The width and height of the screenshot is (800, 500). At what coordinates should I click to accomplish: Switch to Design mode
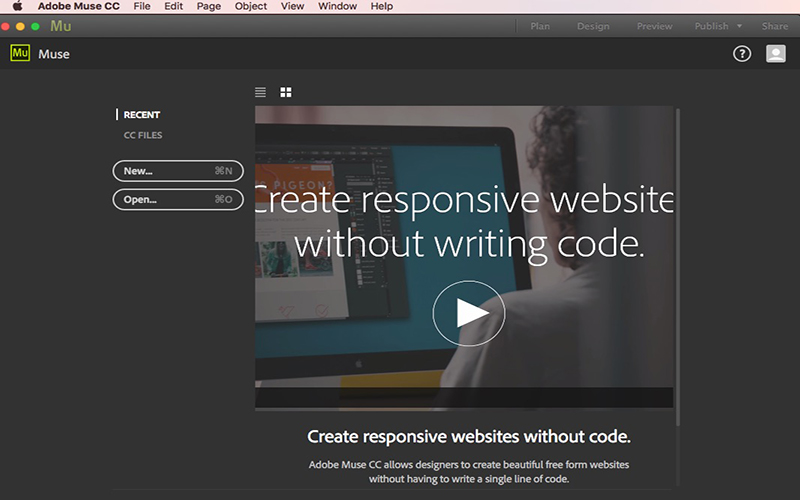[x=593, y=26]
